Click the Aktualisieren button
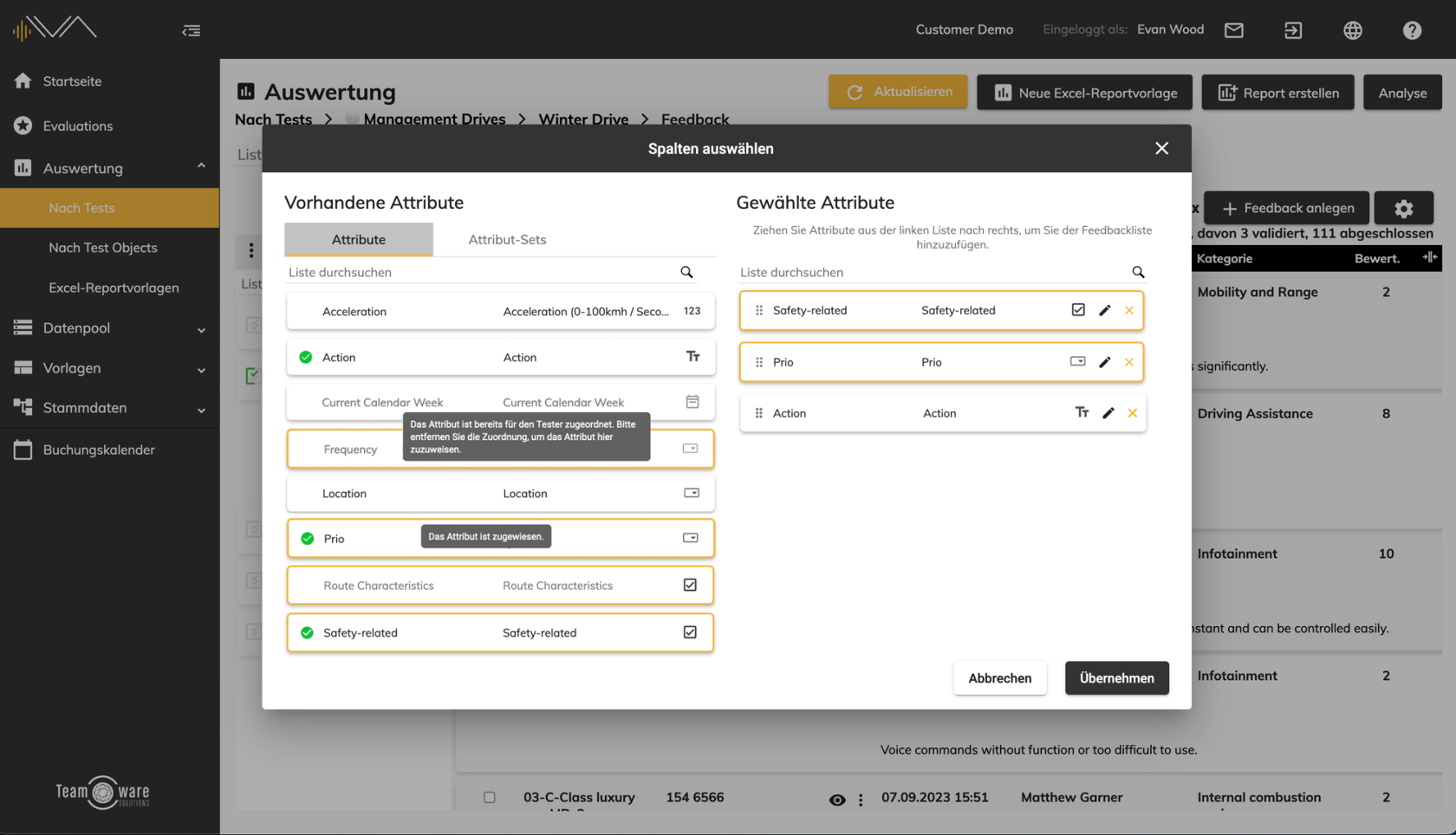The height and width of the screenshot is (835, 1456). pyautogui.click(x=898, y=92)
